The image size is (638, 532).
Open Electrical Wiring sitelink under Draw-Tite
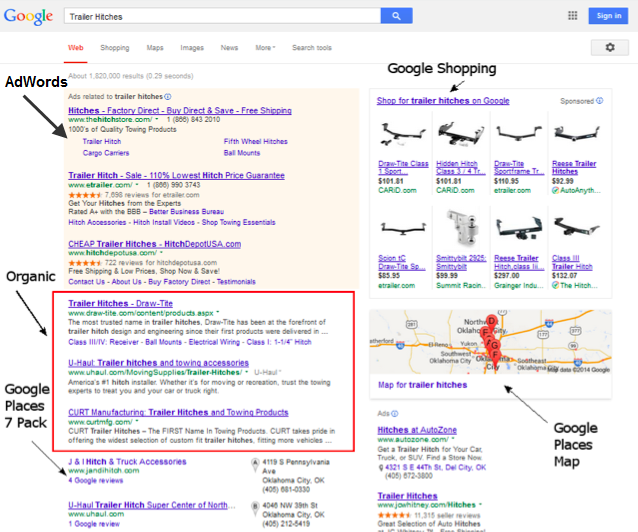tap(214, 342)
